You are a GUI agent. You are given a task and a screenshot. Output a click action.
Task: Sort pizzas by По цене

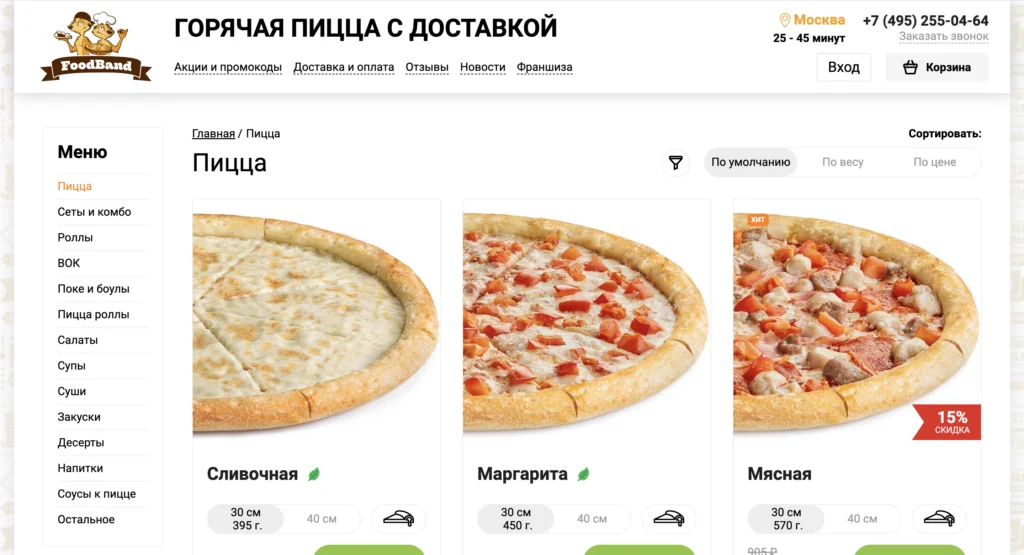[935, 163]
